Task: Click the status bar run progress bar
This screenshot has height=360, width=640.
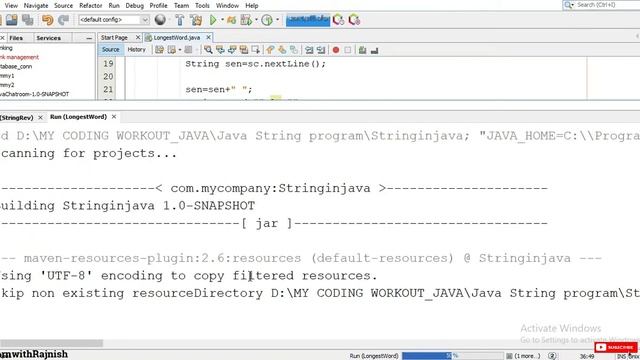Action: click(452, 356)
